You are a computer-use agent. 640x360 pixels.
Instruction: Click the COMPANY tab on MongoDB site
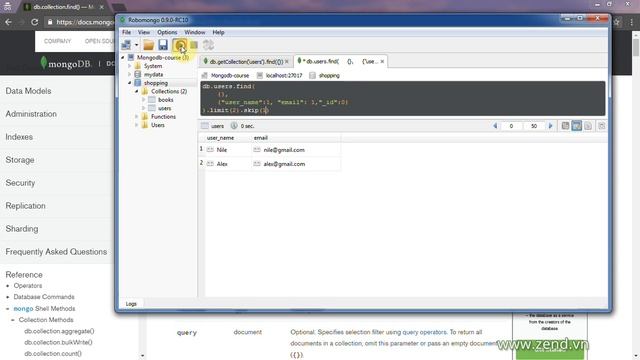pos(58,41)
